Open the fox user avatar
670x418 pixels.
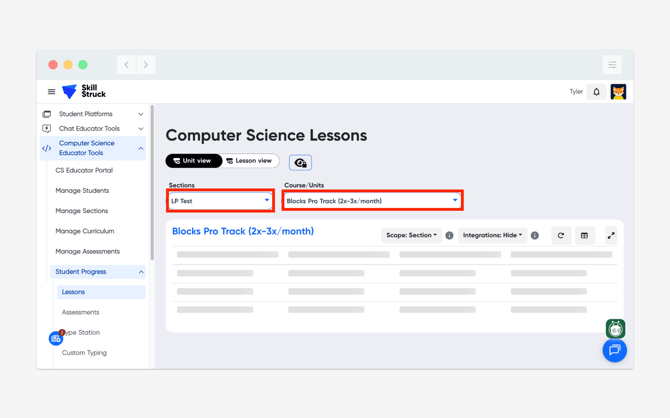(x=618, y=92)
